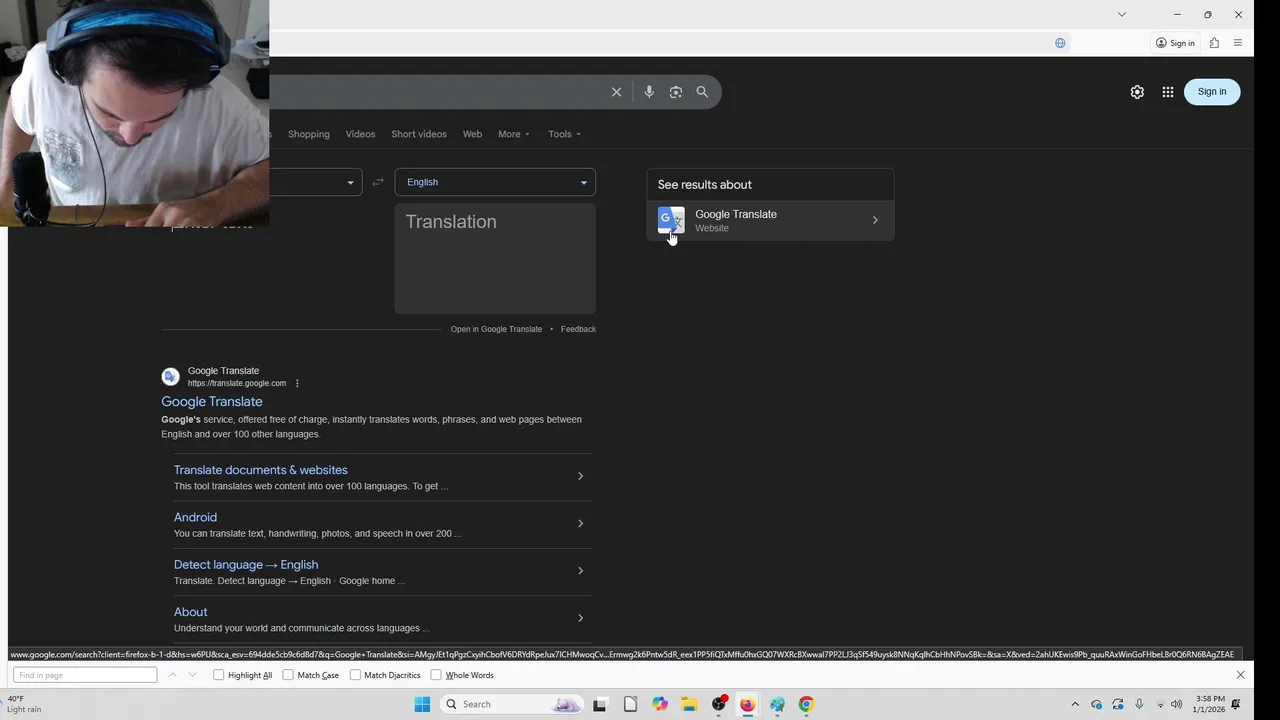
Task: Open the Detect language → English link
Action: point(246,565)
